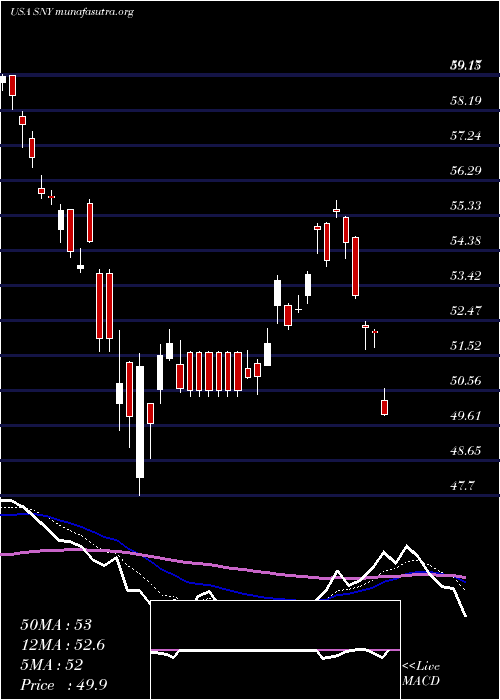The height and width of the screenshot is (700, 500).
Task: Select the 53.42 price axis label
Action: 465,276
